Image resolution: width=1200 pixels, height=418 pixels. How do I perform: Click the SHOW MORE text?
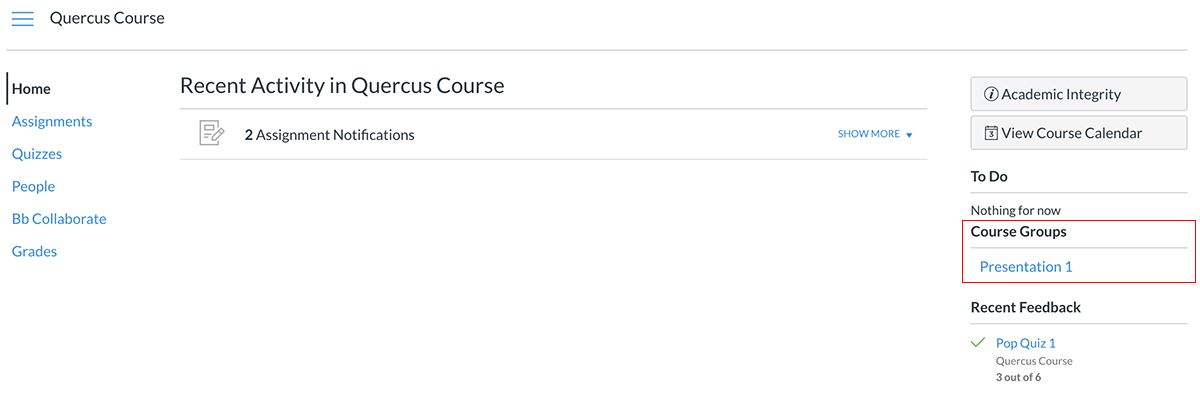(869, 134)
